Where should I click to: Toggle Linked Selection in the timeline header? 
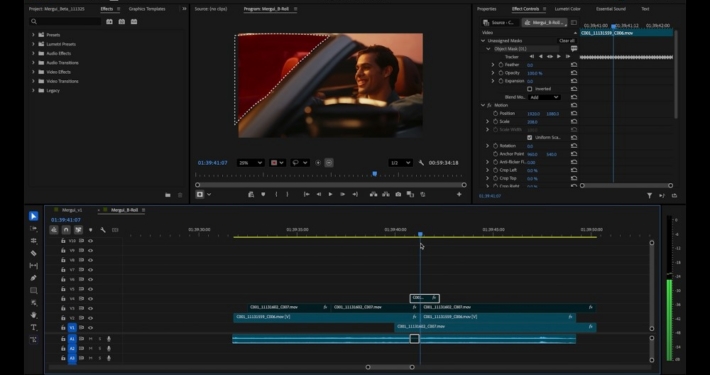tap(78, 230)
